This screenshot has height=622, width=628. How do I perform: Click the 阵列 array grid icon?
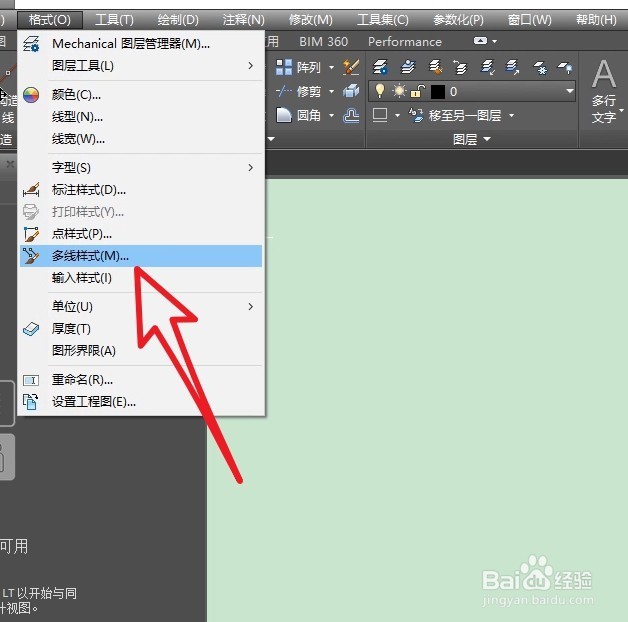284,67
